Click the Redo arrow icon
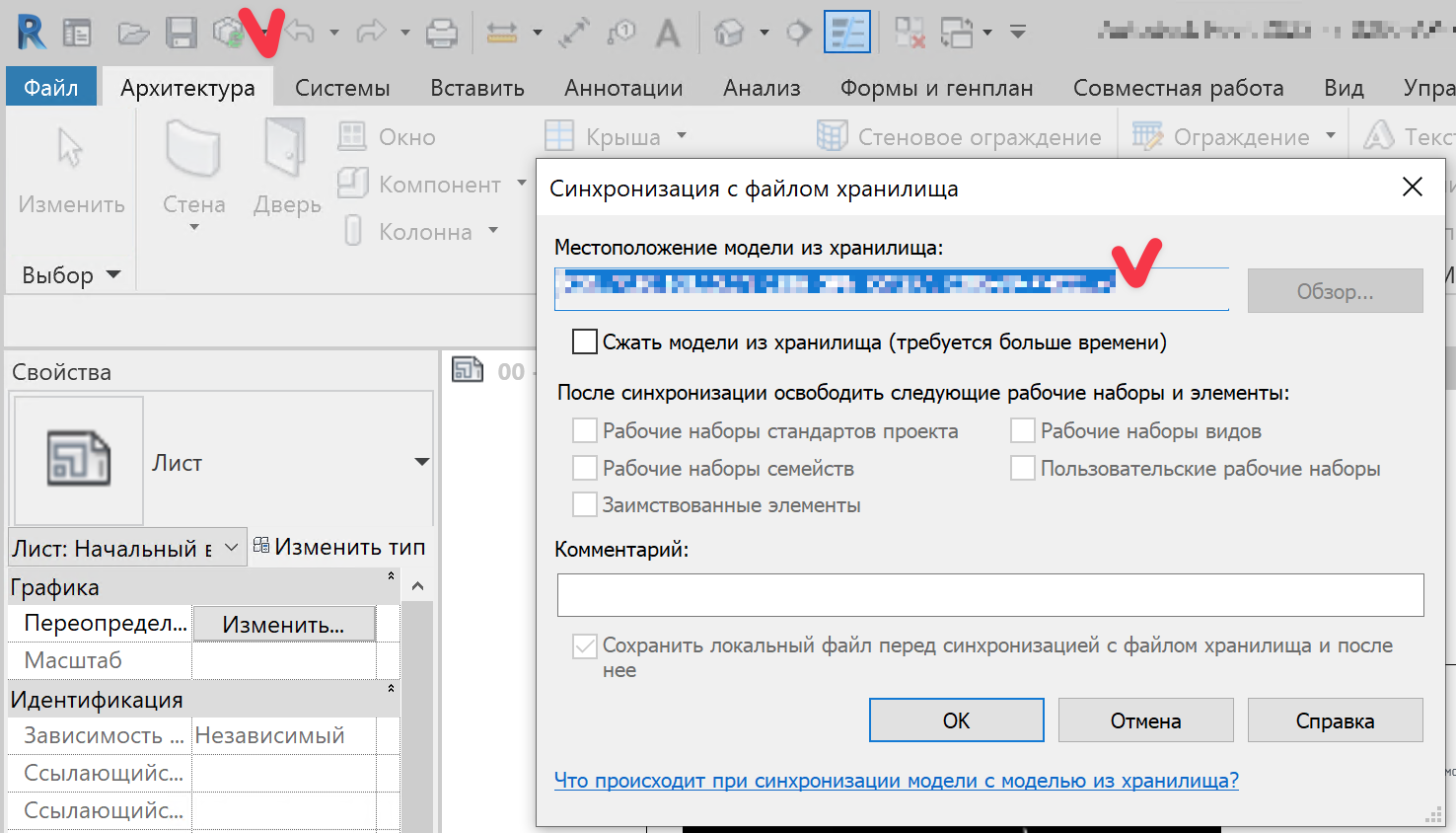The image size is (1456, 833). click(371, 33)
